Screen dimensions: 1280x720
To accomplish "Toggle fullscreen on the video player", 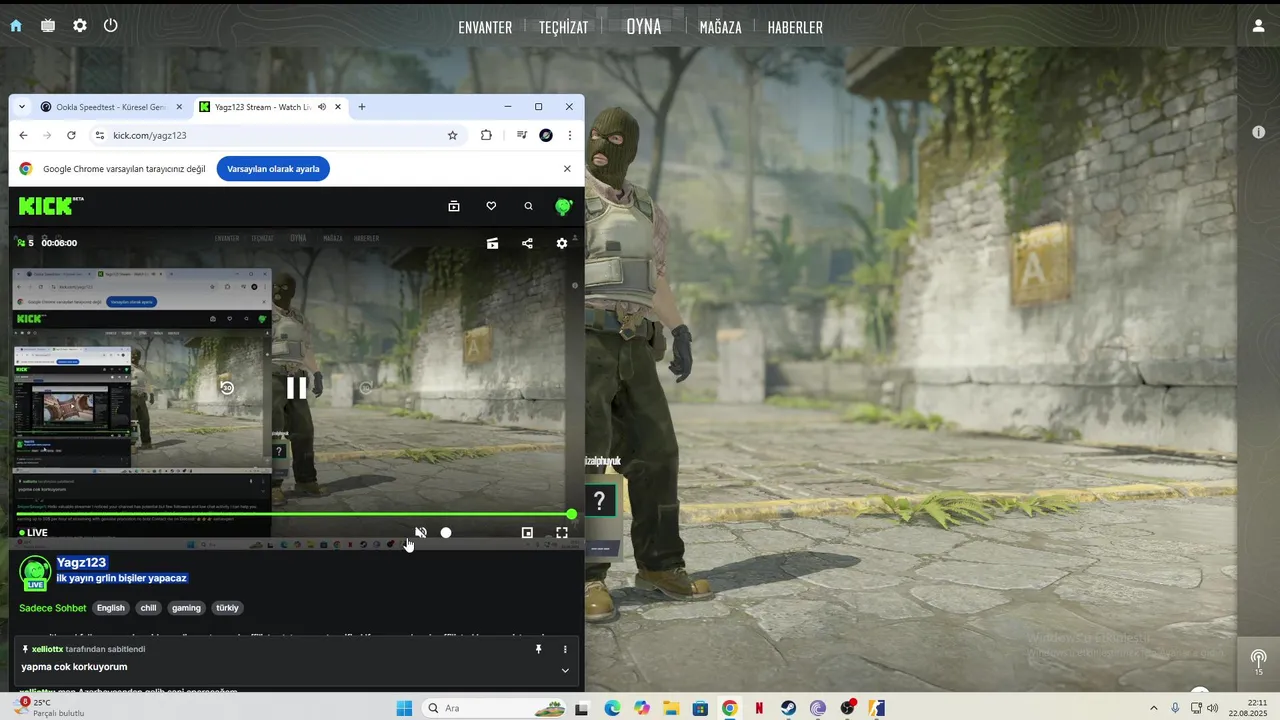I will point(562,533).
